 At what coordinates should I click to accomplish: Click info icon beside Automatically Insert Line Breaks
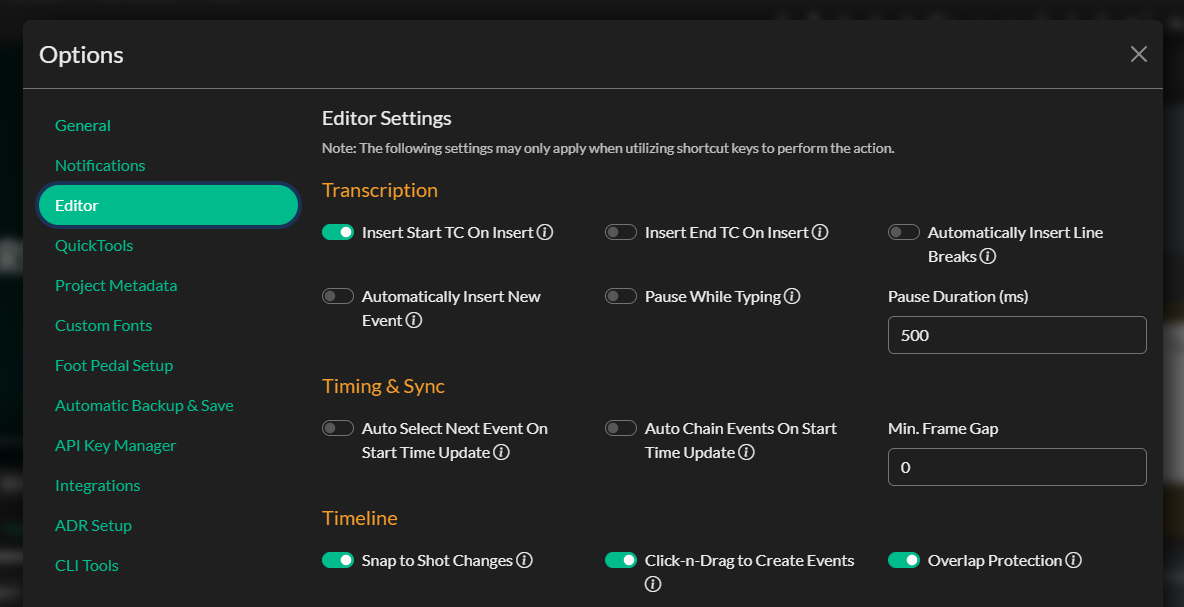pyautogui.click(x=988, y=257)
